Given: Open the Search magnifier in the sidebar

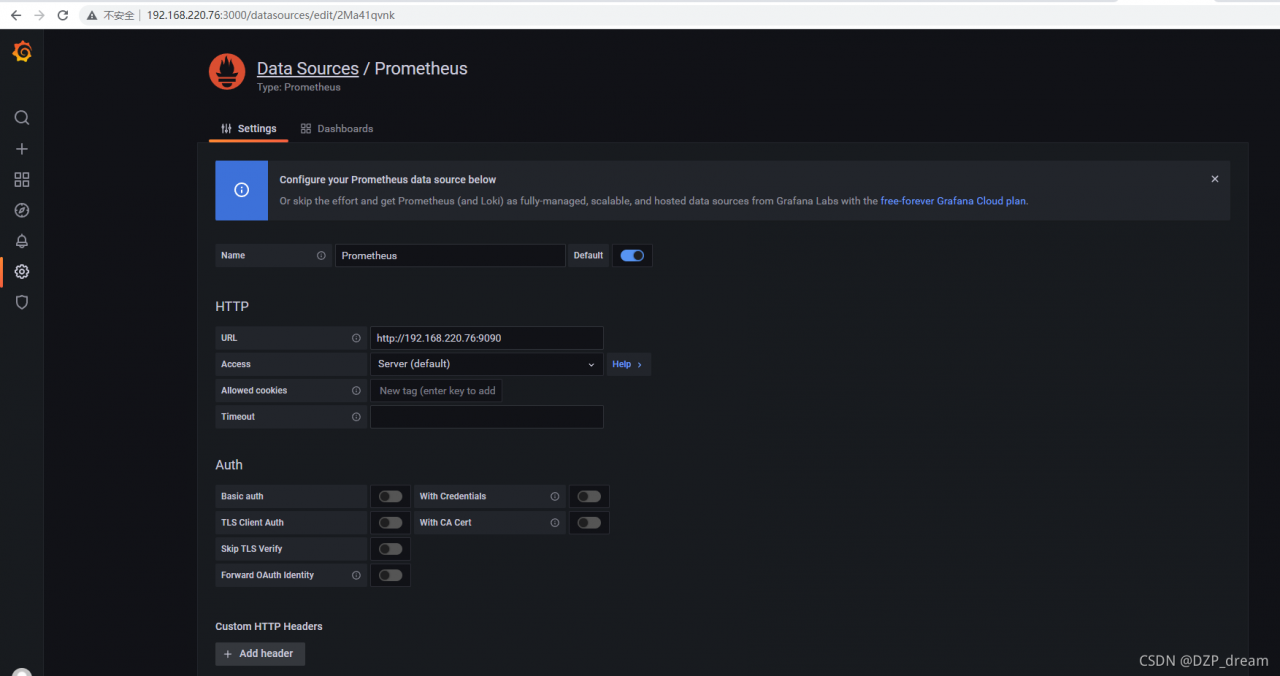Looking at the screenshot, I should [22, 118].
